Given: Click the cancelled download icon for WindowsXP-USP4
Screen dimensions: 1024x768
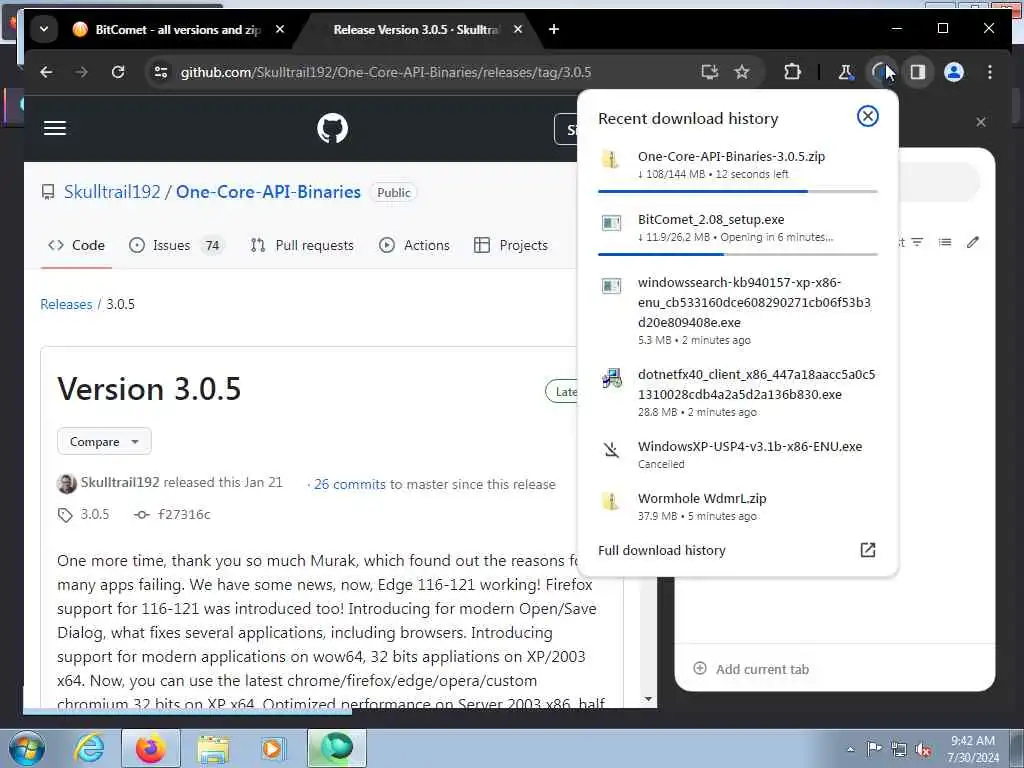Looking at the screenshot, I should (611, 449).
